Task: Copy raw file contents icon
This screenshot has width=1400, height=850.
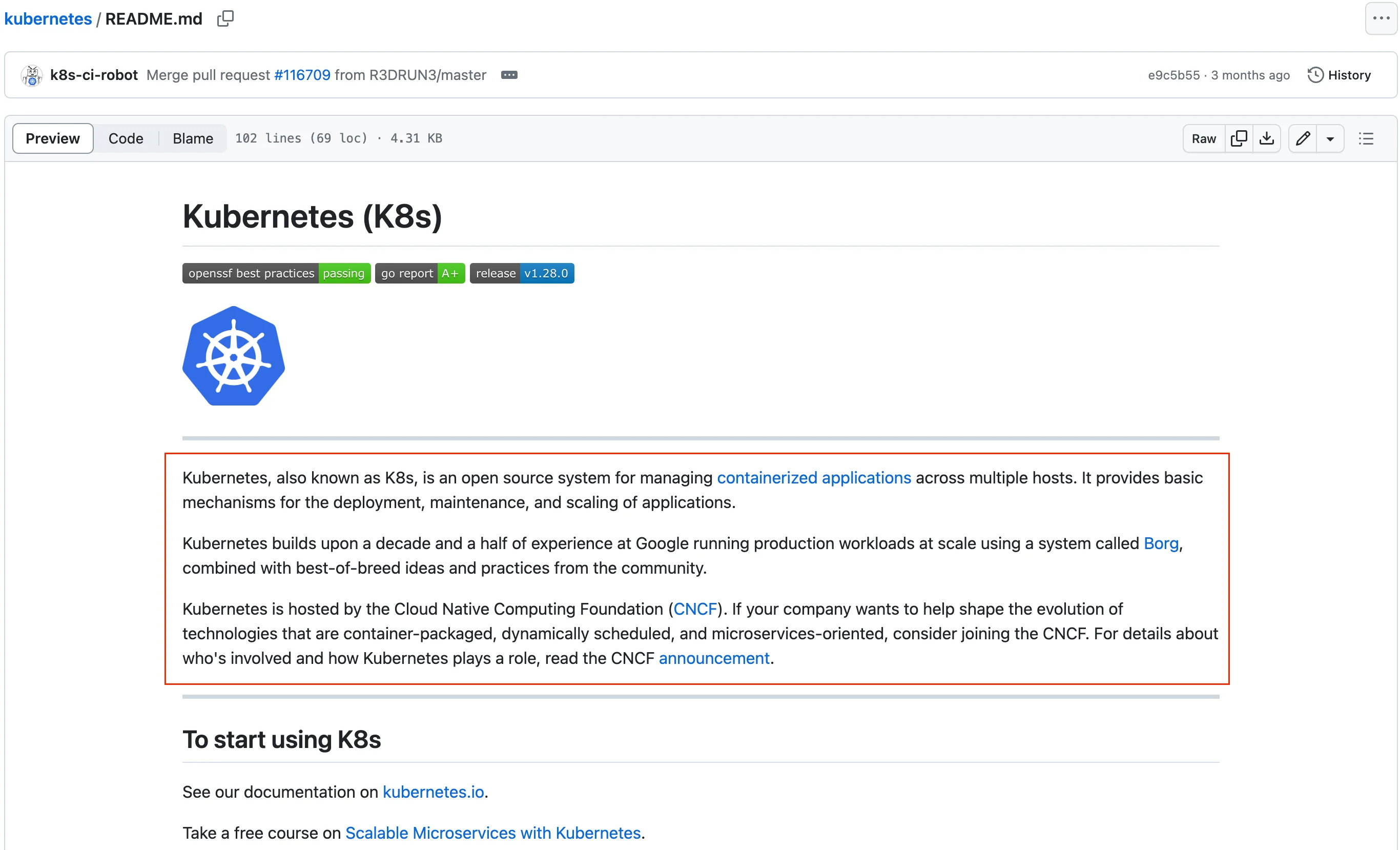Action: (x=1239, y=139)
